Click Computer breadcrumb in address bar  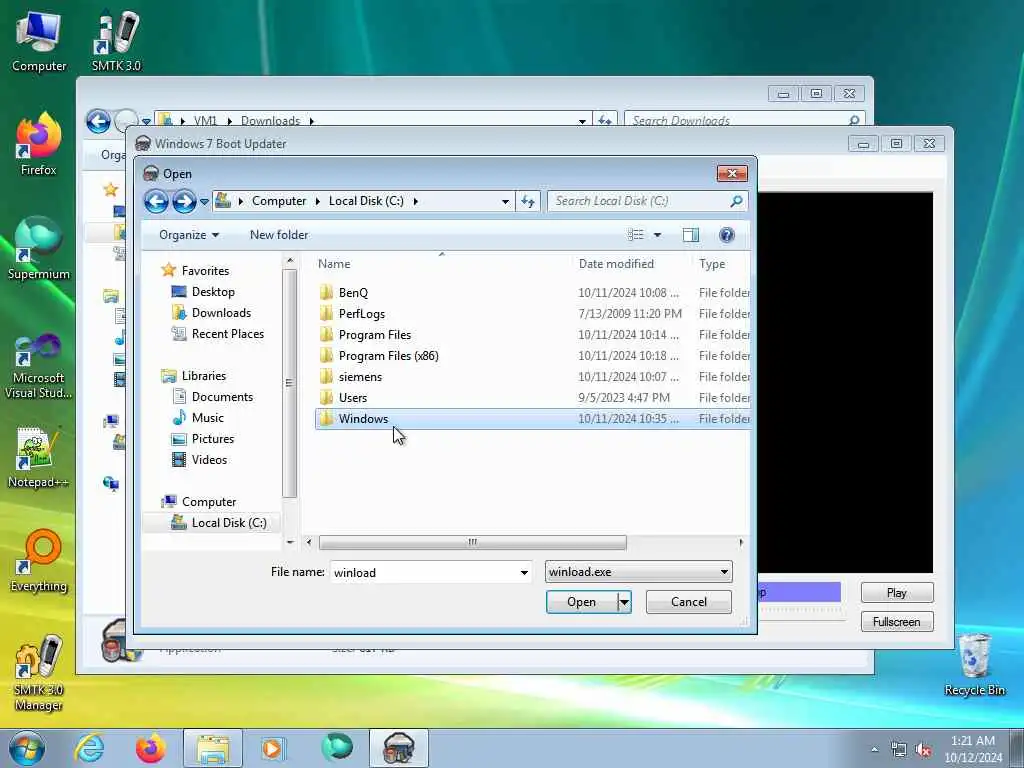pyautogui.click(x=279, y=201)
